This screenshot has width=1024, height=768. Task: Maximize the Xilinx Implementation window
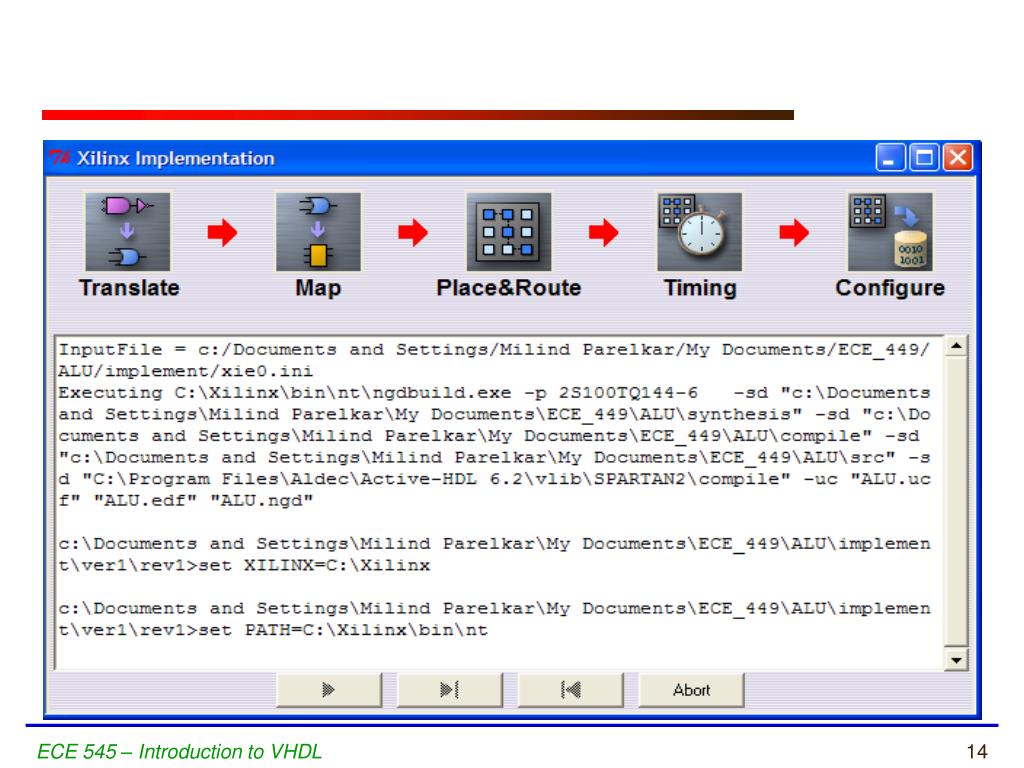[x=924, y=157]
